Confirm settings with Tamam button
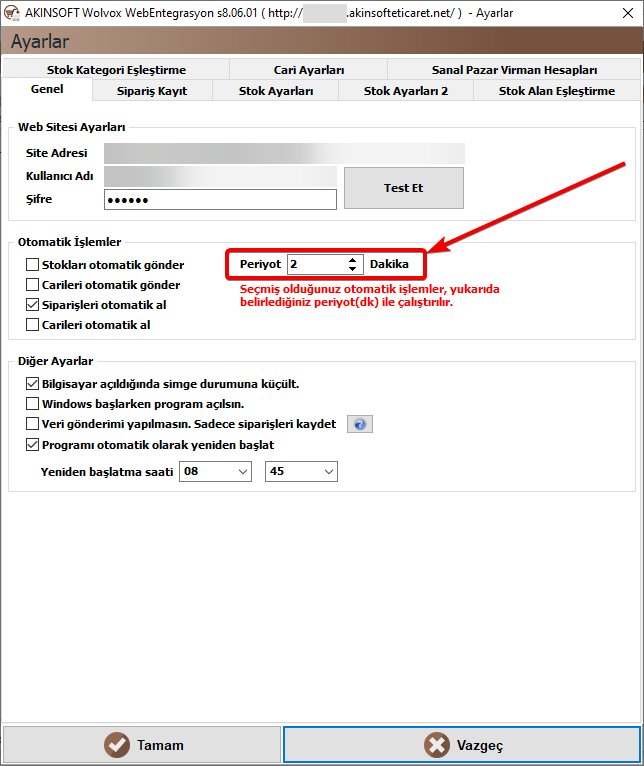The height and width of the screenshot is (766, 644). (x=142, y=745)
